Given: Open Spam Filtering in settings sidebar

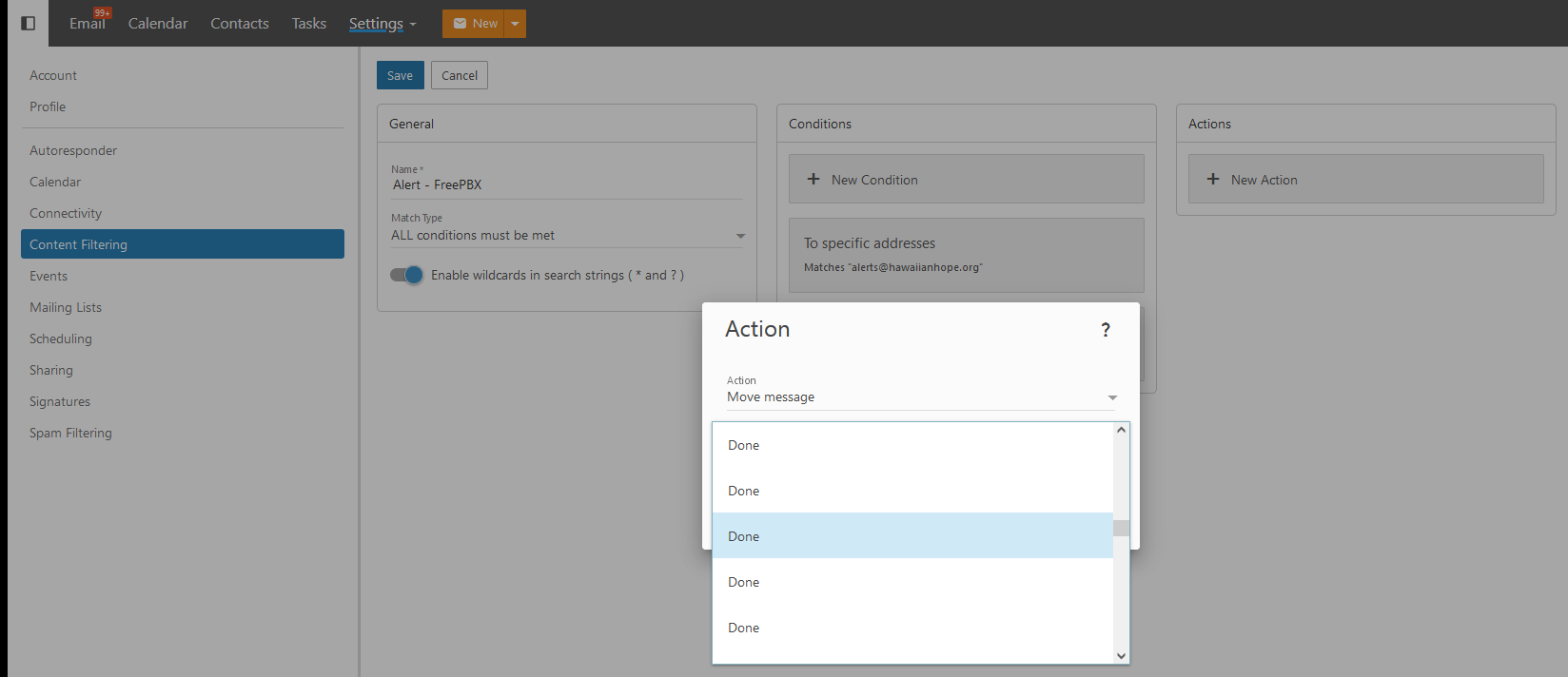Looking at the screenshot, I should coord(70,433).
